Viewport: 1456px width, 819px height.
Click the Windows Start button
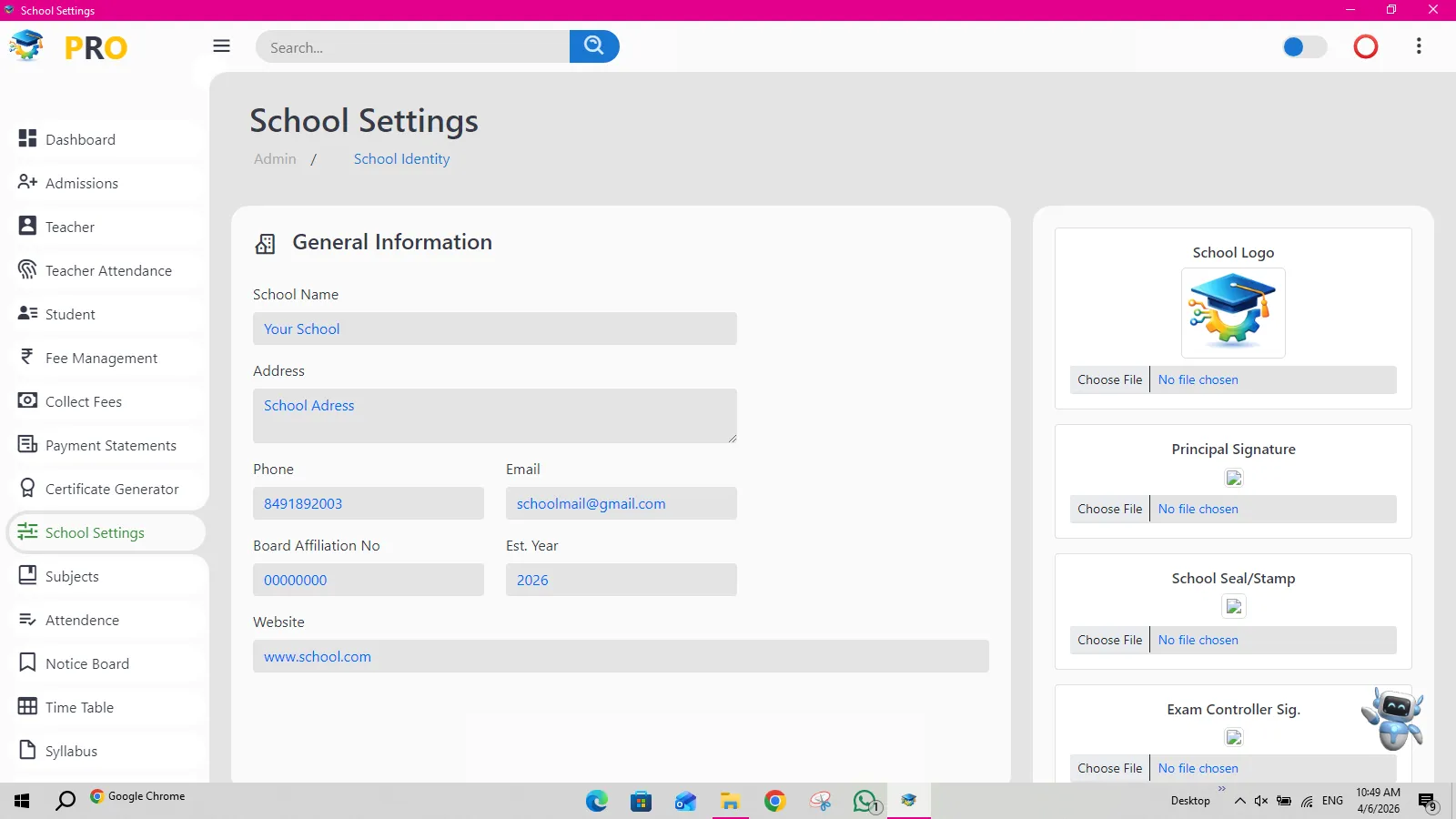tap(22, 801)
